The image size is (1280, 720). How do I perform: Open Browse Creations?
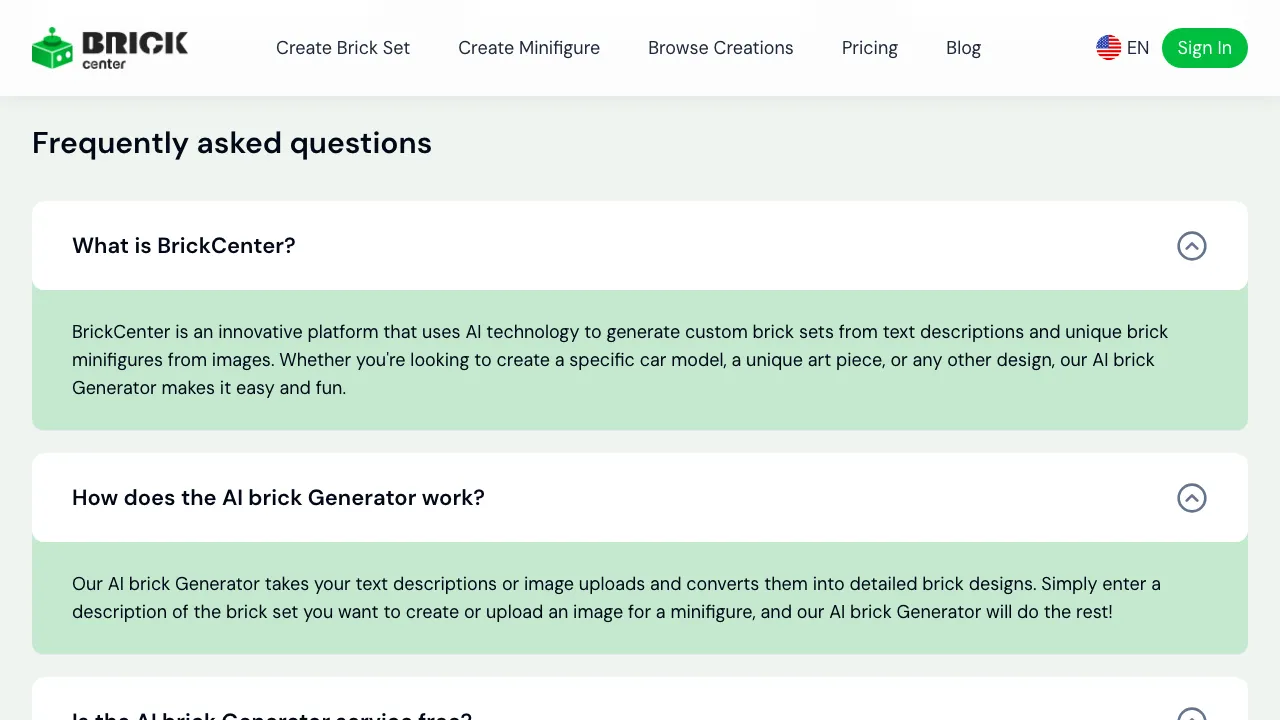[720, 47]
